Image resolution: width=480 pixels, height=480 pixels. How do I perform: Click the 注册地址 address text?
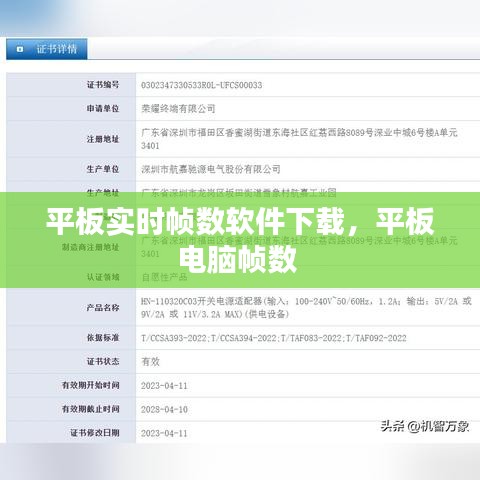point(299,139)
